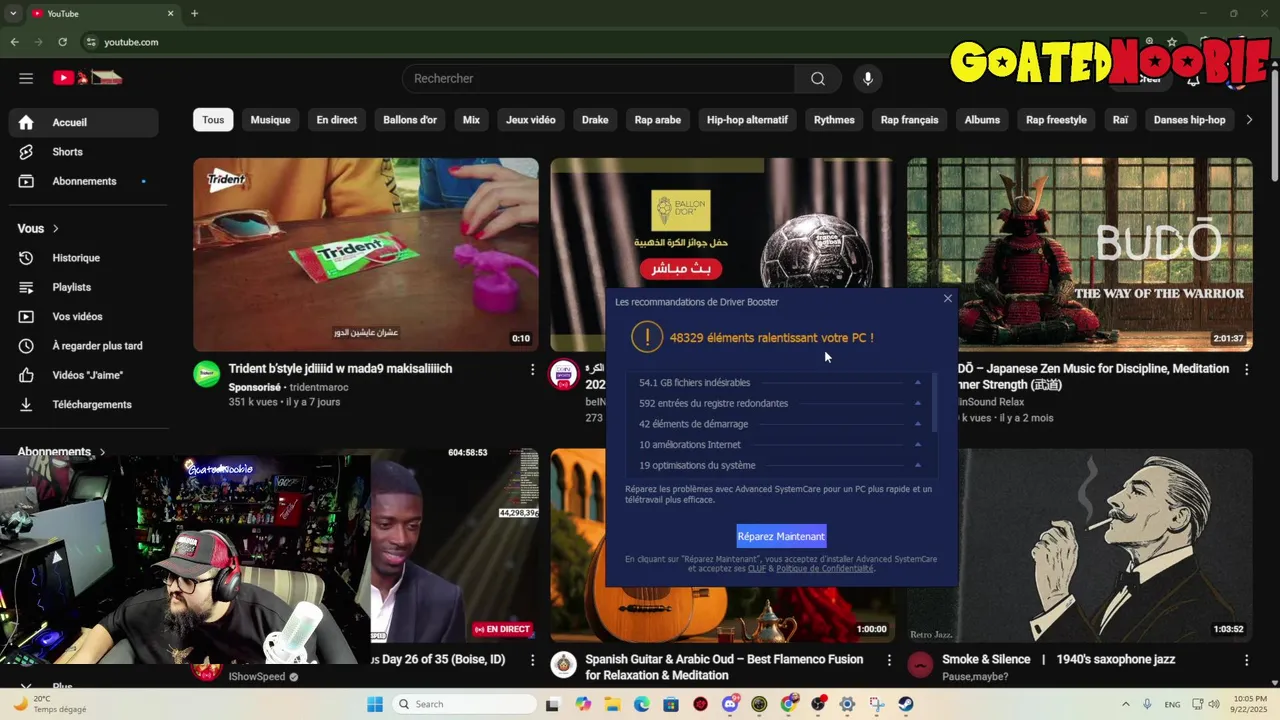Image resolution: width=1280 pixels, height=720 pixels.
Task: Open Téléchargements in the sidebar
Action: (84, 405)
